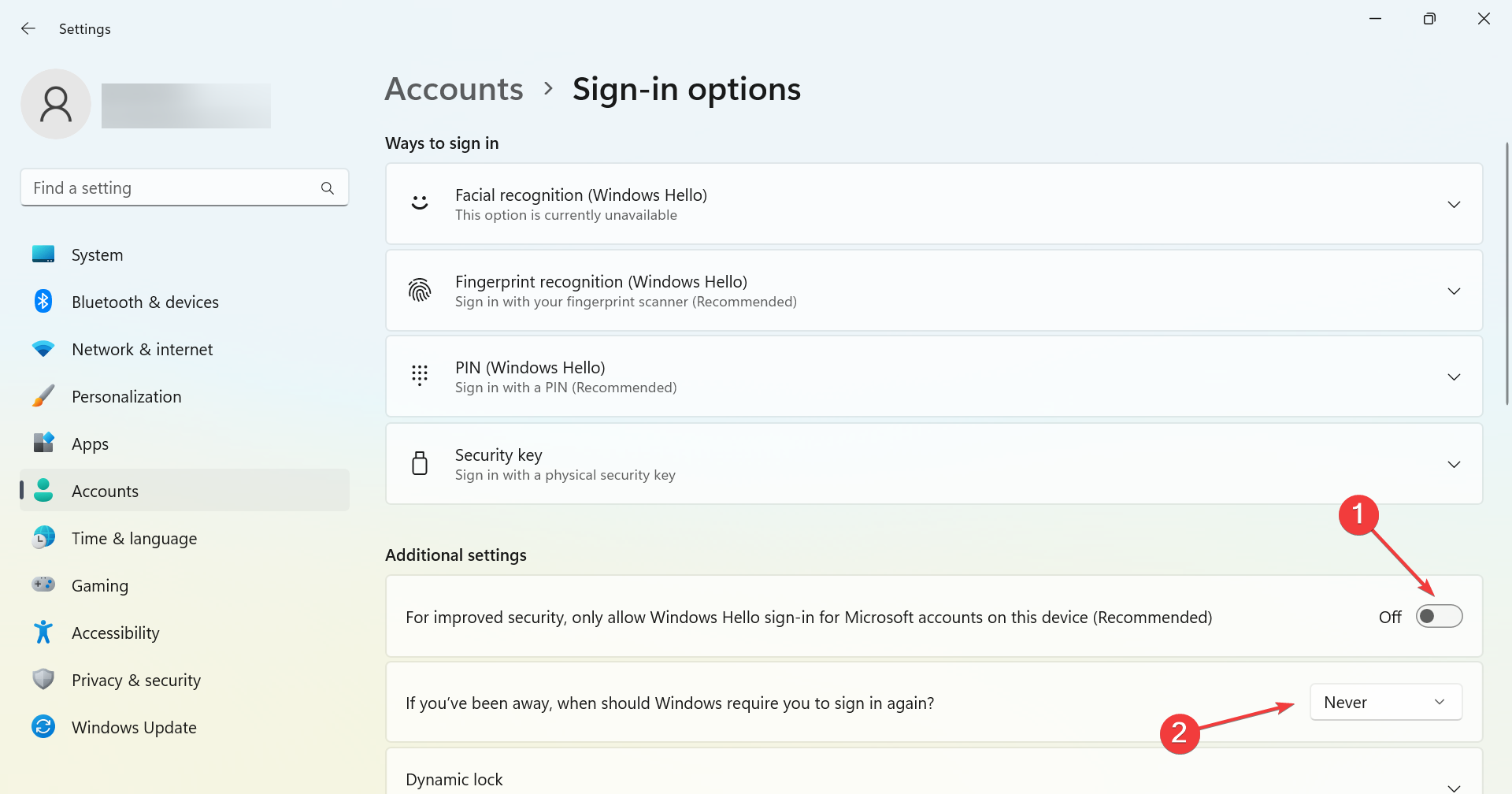Go to Time & language settings
The height and width of the screenshot is (794, 1512).
[134, 539]
